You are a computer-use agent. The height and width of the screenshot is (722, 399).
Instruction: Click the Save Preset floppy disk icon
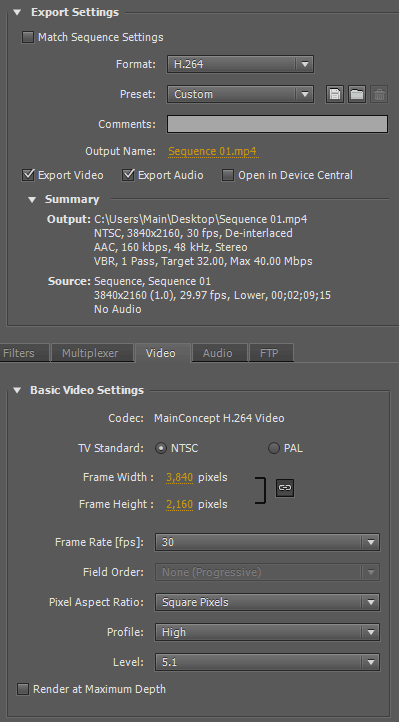pyautogui.click(x=335, y=94)
